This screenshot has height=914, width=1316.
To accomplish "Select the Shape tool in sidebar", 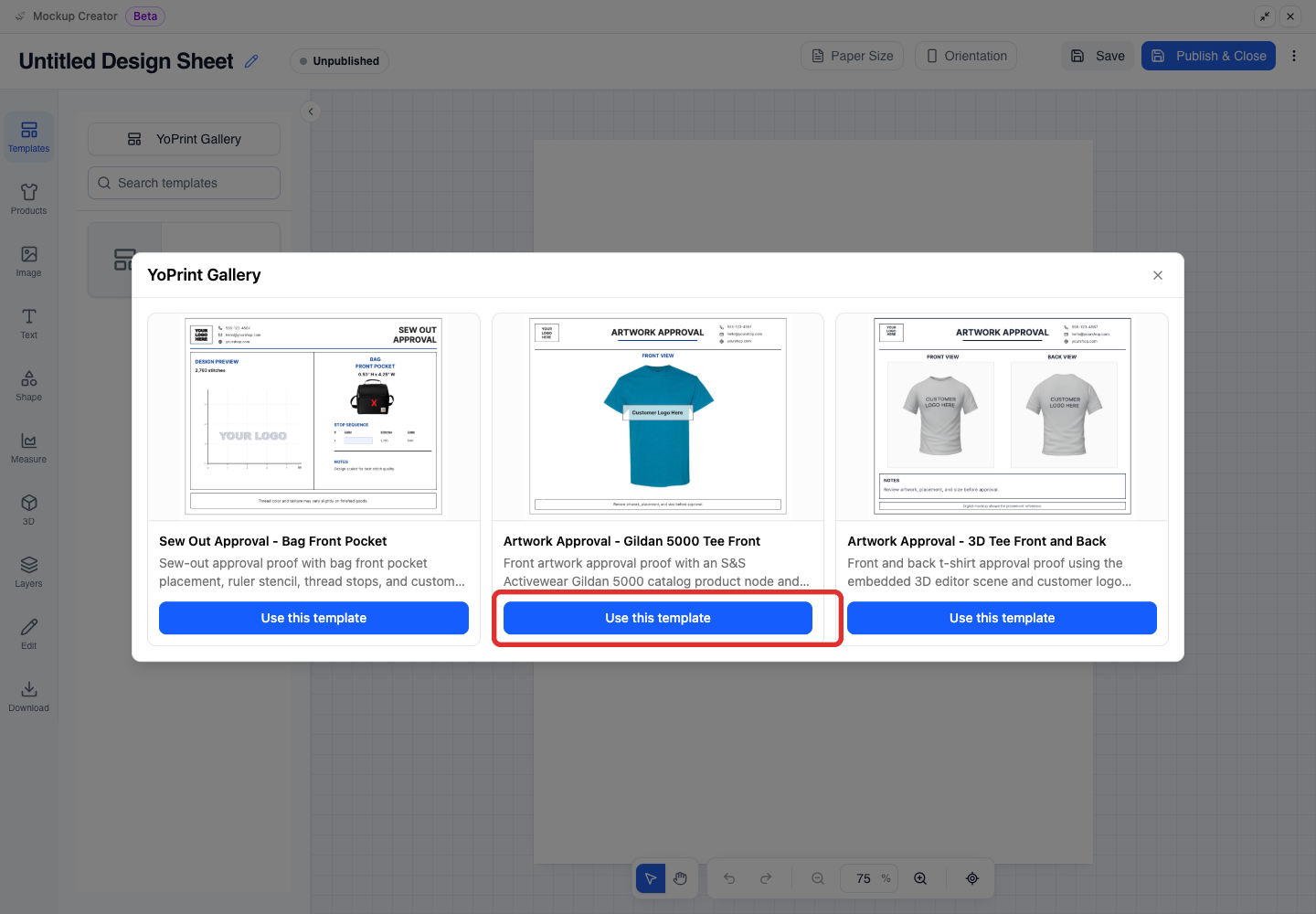I will [x=29, y=386].
